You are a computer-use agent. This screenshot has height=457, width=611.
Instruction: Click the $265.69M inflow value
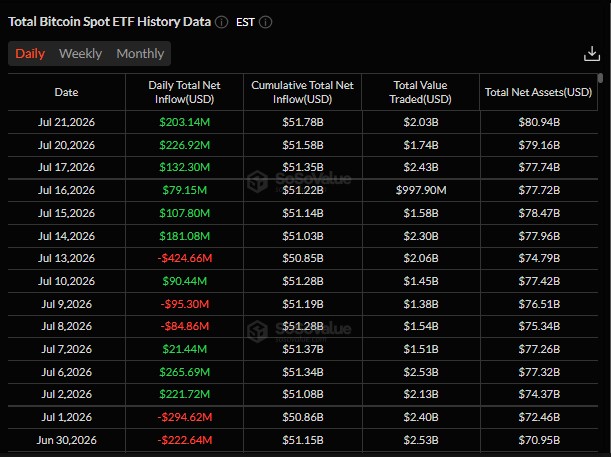tap(184, 372)
